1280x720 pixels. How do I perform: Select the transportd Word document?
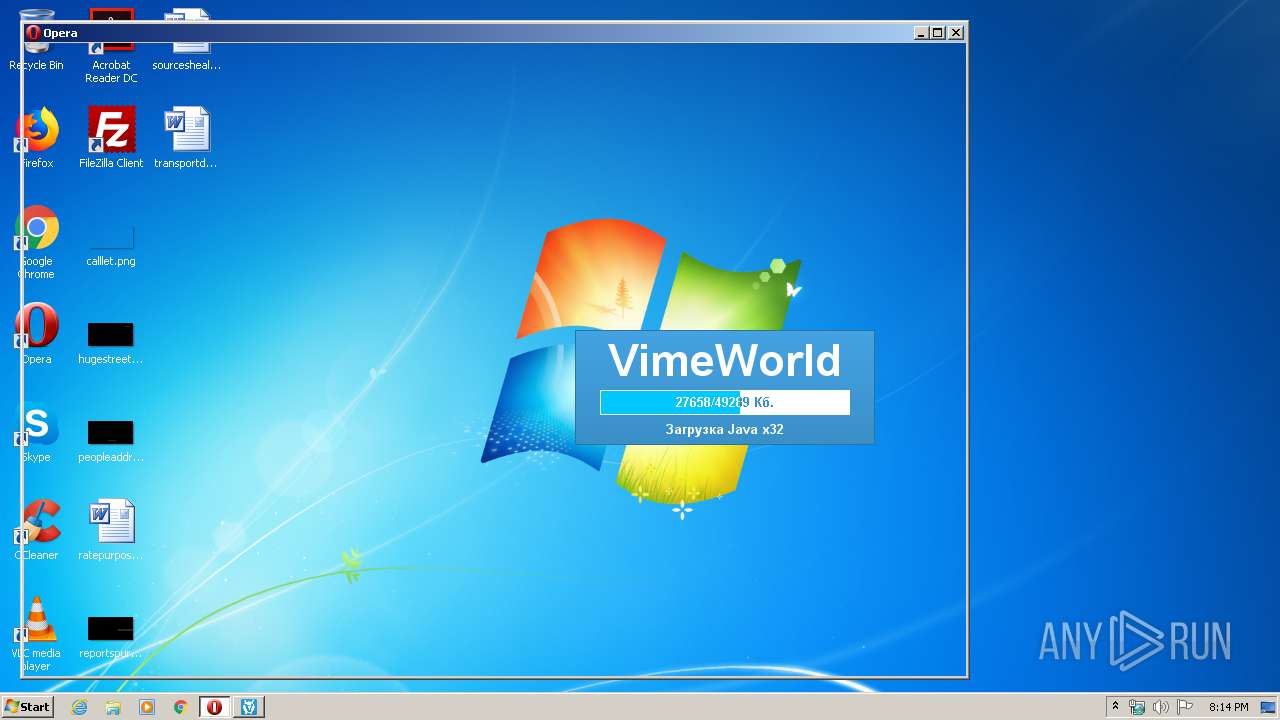186,138
